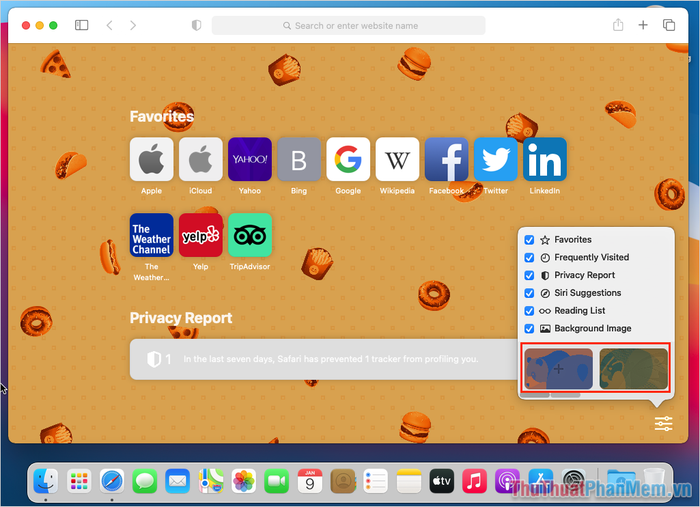Screen dimensions: 700x507
Task: Click the search or address field
Action: point(349,25)
